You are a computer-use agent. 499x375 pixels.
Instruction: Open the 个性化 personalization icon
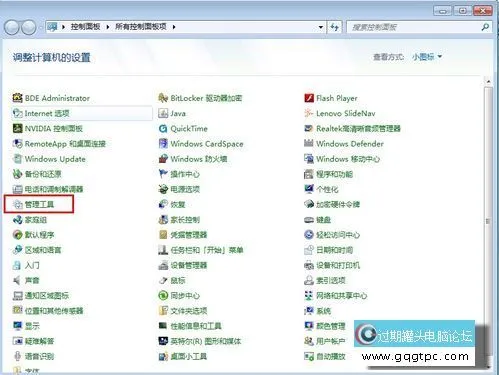pos(309,189)
